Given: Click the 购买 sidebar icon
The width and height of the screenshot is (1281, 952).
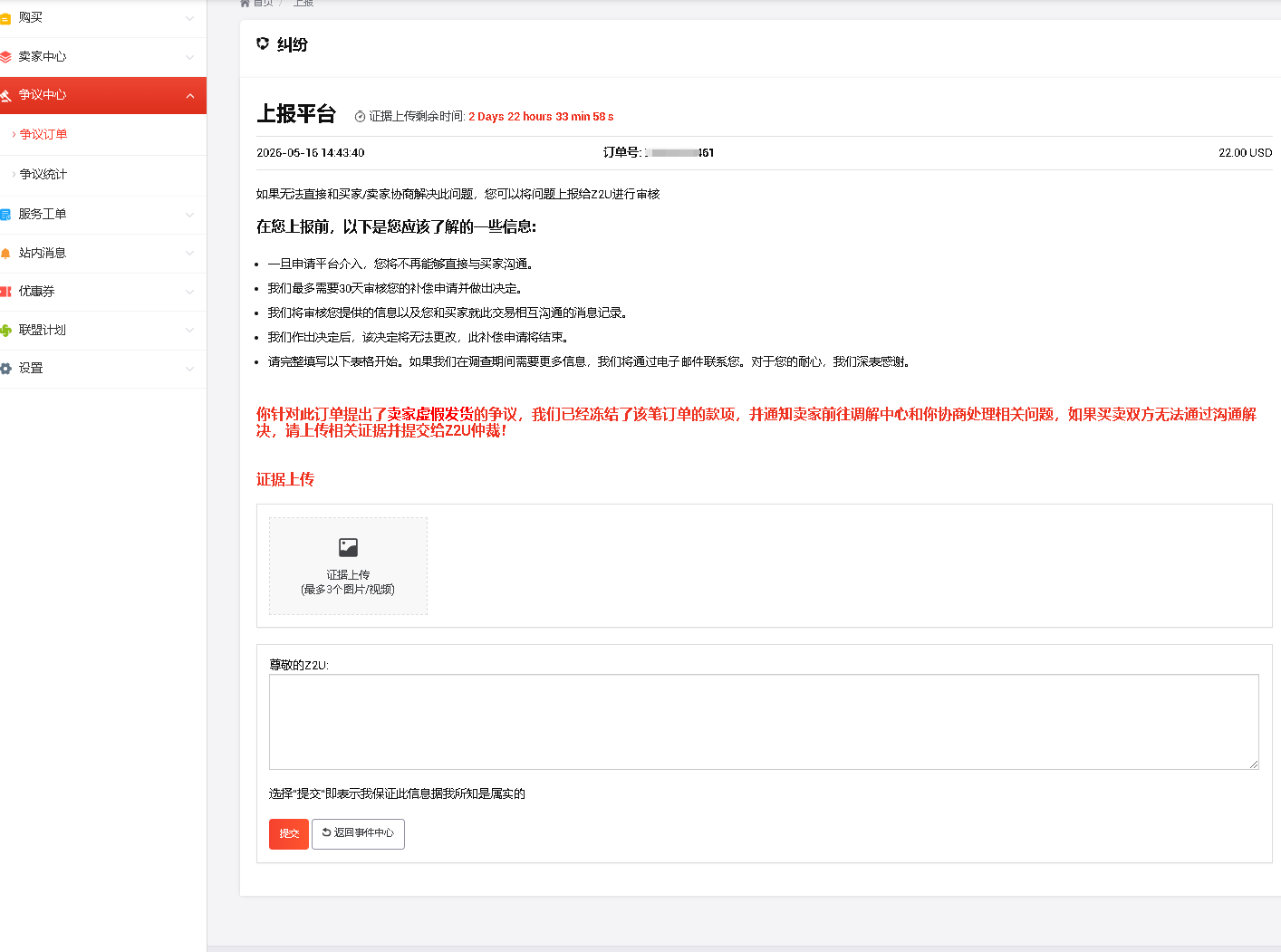Looking at the screenshot, I should point(5,18).
